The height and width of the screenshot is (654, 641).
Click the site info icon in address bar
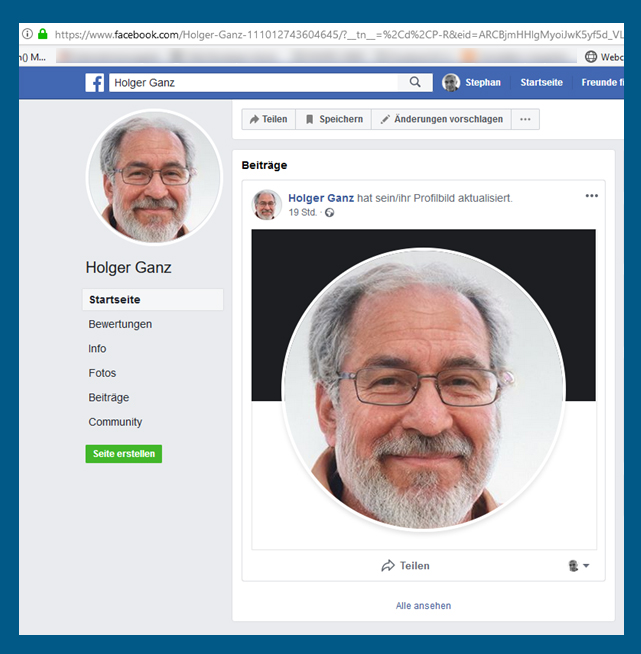[28, 33]
